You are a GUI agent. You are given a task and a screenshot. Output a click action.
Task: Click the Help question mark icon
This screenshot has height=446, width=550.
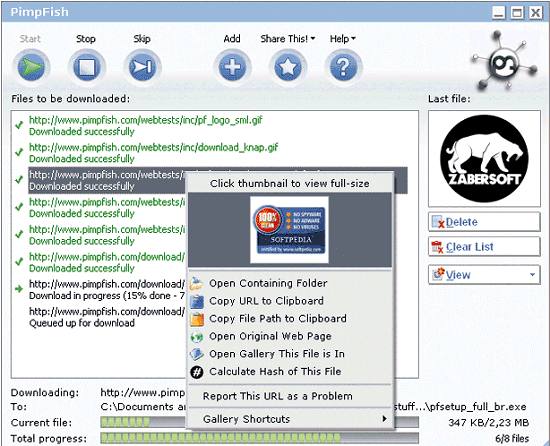tap(343, 66)
